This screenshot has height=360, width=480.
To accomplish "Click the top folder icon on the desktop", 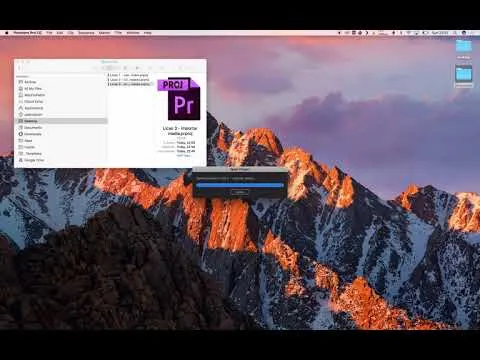I will pos(464,46).
